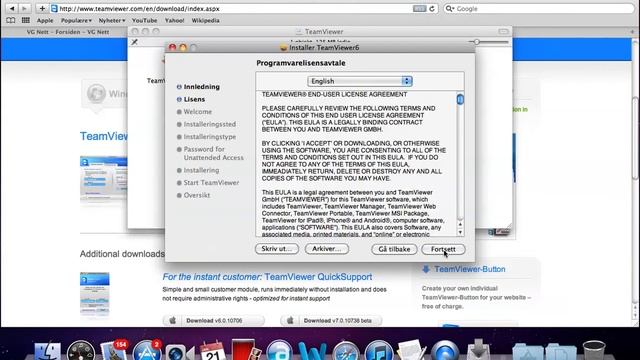Click the license scroll up arrow
Screen dimensions: 640x360
tap(460, 224)
